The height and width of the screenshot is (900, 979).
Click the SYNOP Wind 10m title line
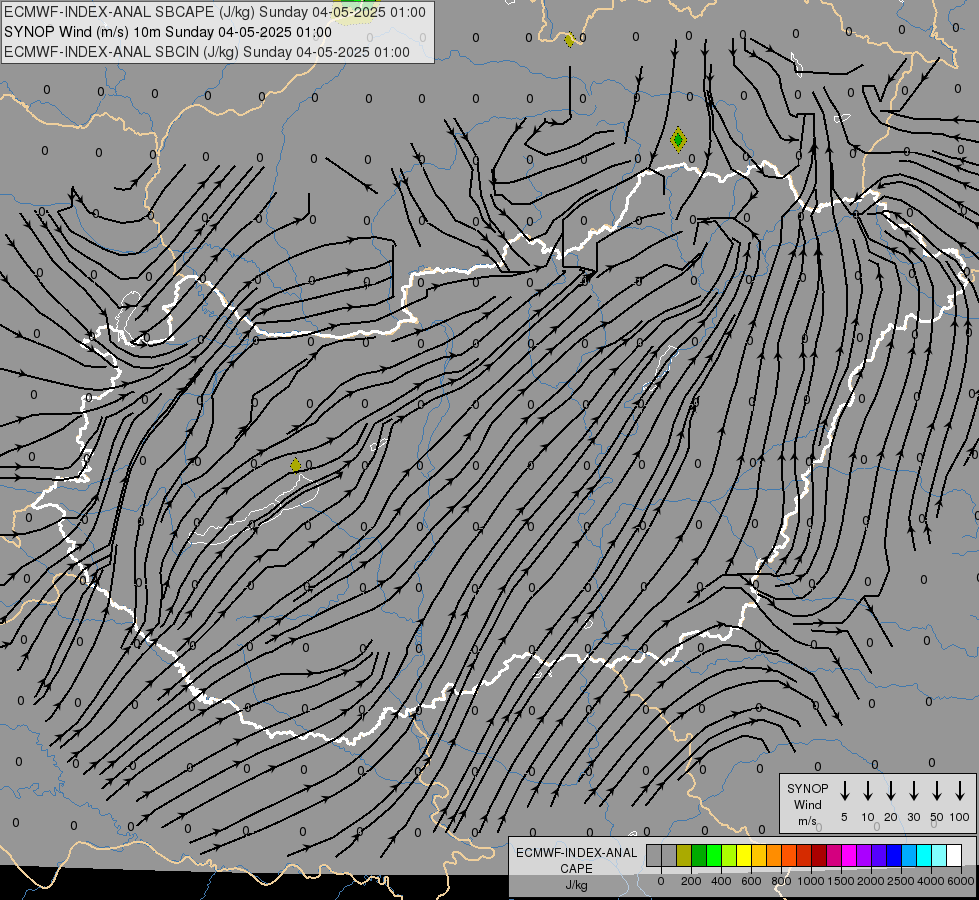click(167, 32)
